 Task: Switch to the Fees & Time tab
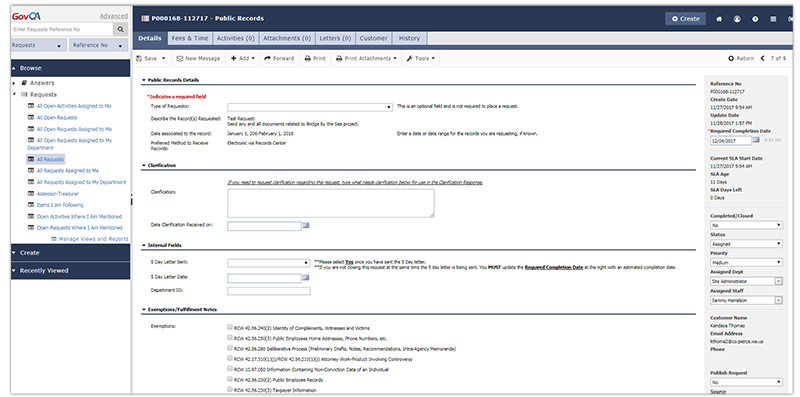[x=190, y=38]
